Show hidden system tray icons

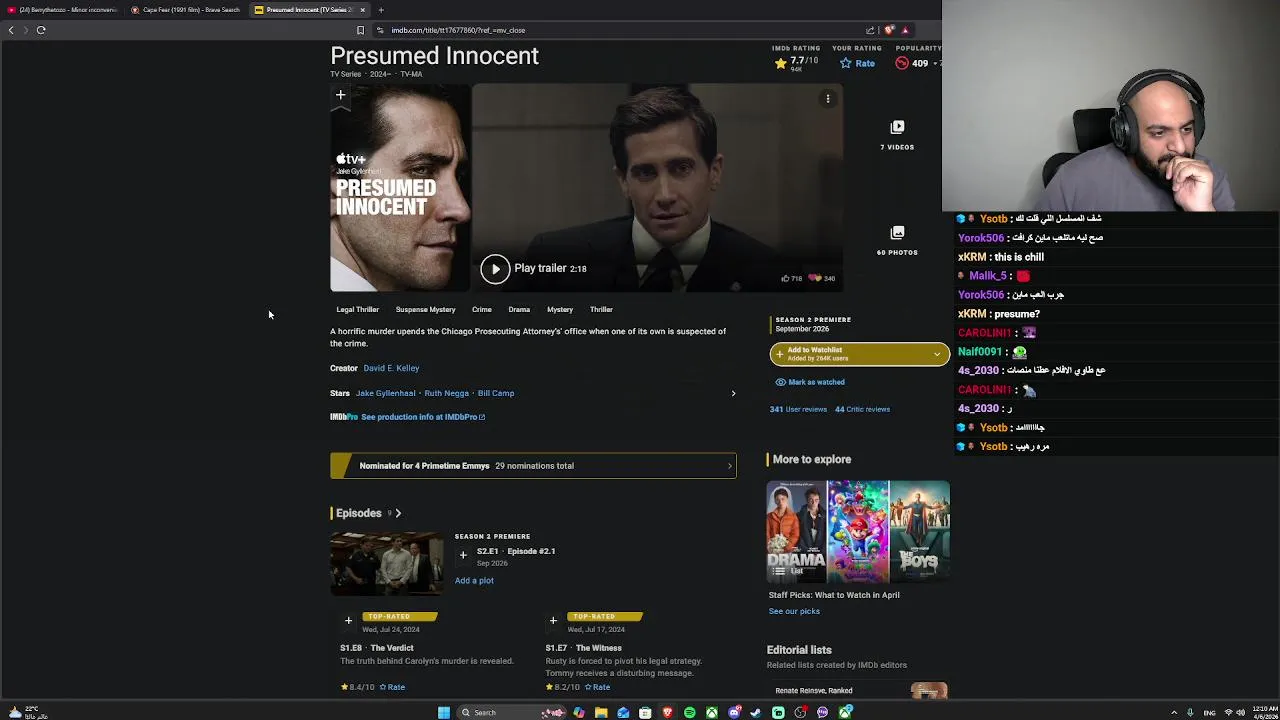(1174, 712)
